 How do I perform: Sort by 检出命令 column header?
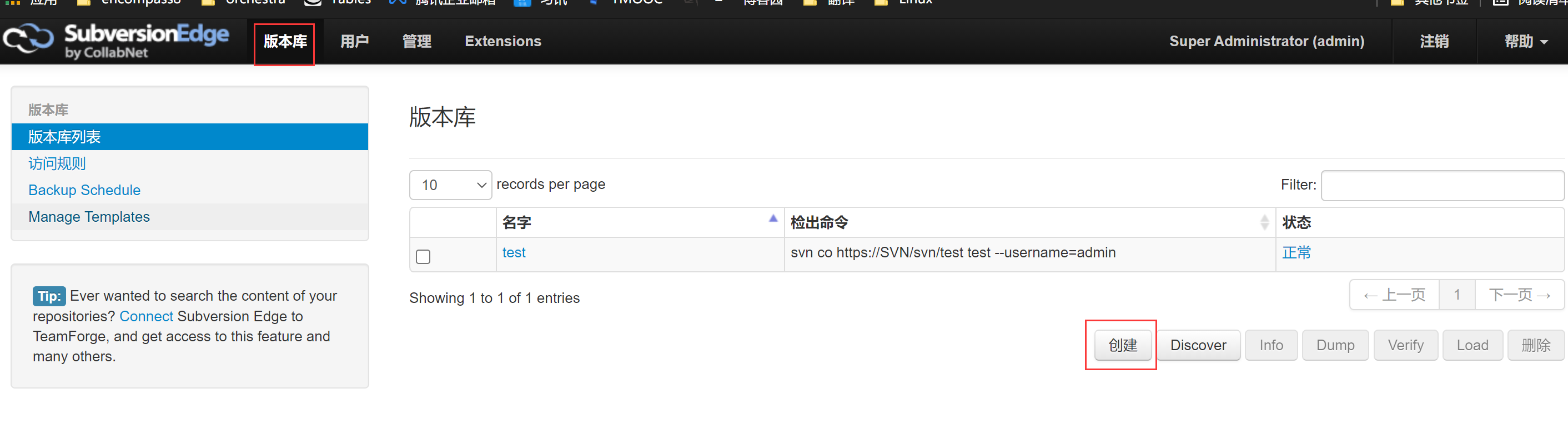click(x=1029, y=222)
